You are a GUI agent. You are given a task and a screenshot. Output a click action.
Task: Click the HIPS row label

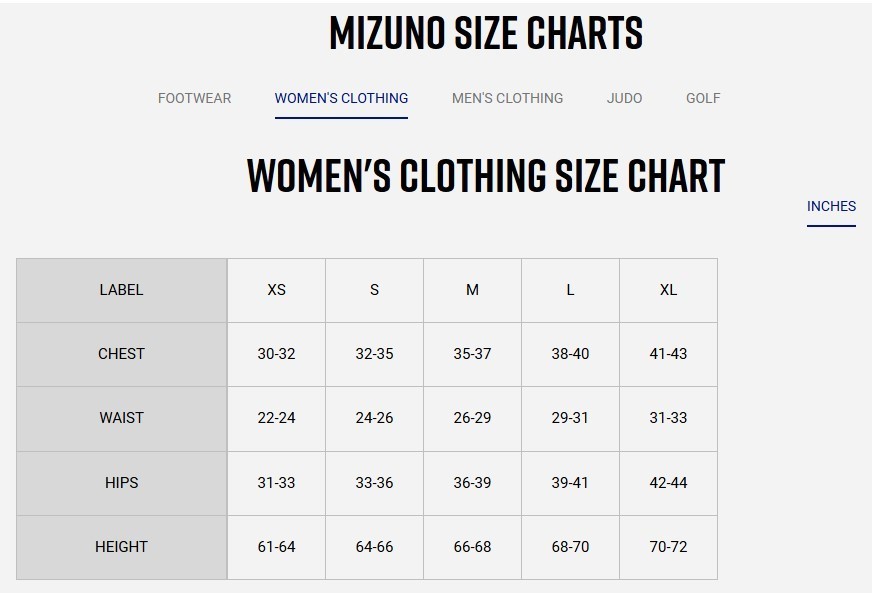click(x=121, y=483)
